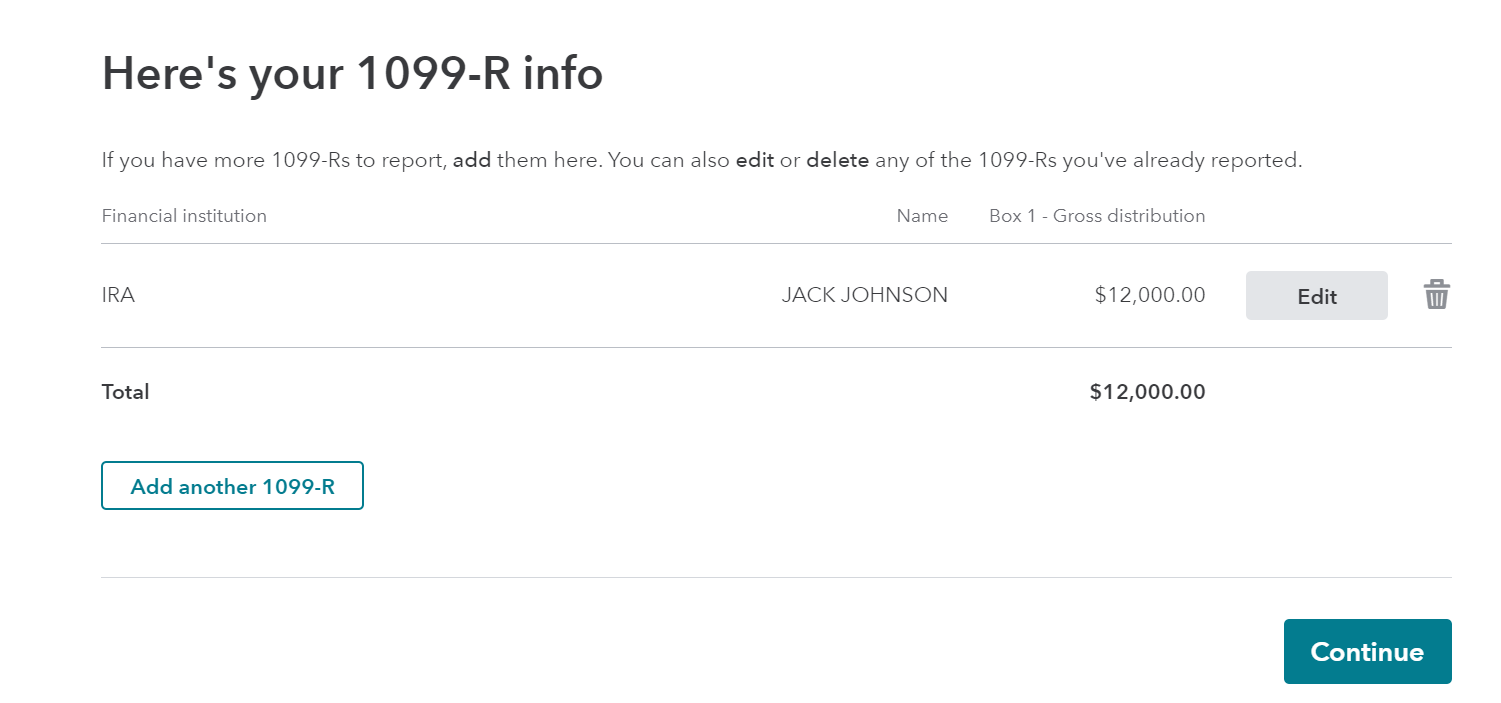Click the separator line beneath column headers
This screenshot has height=703, width=1501.
776,243
